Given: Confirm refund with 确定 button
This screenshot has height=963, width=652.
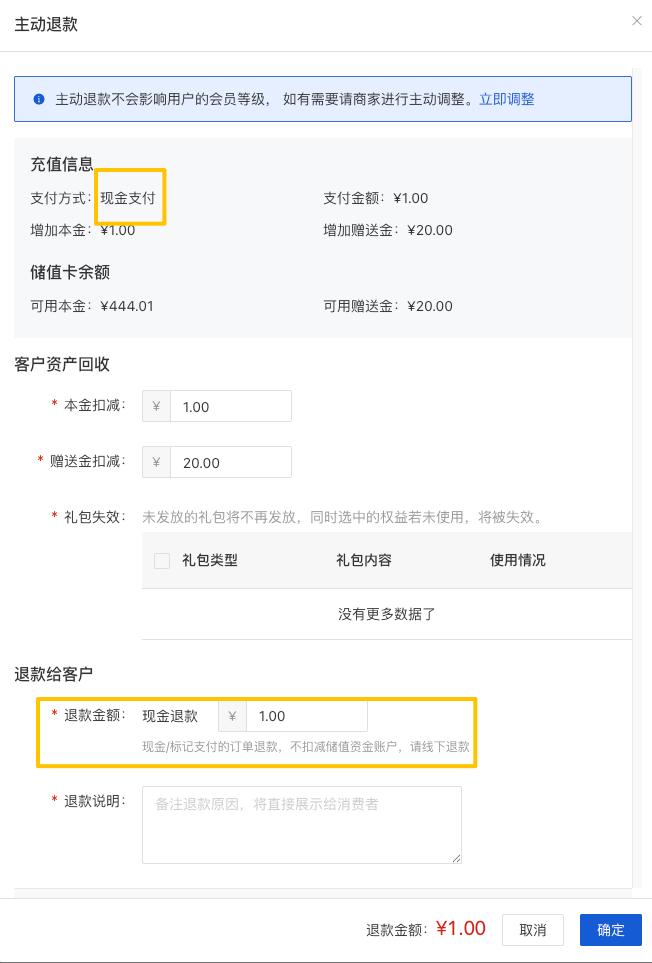Looking at the screenshot, I should (x=610, y=930).
